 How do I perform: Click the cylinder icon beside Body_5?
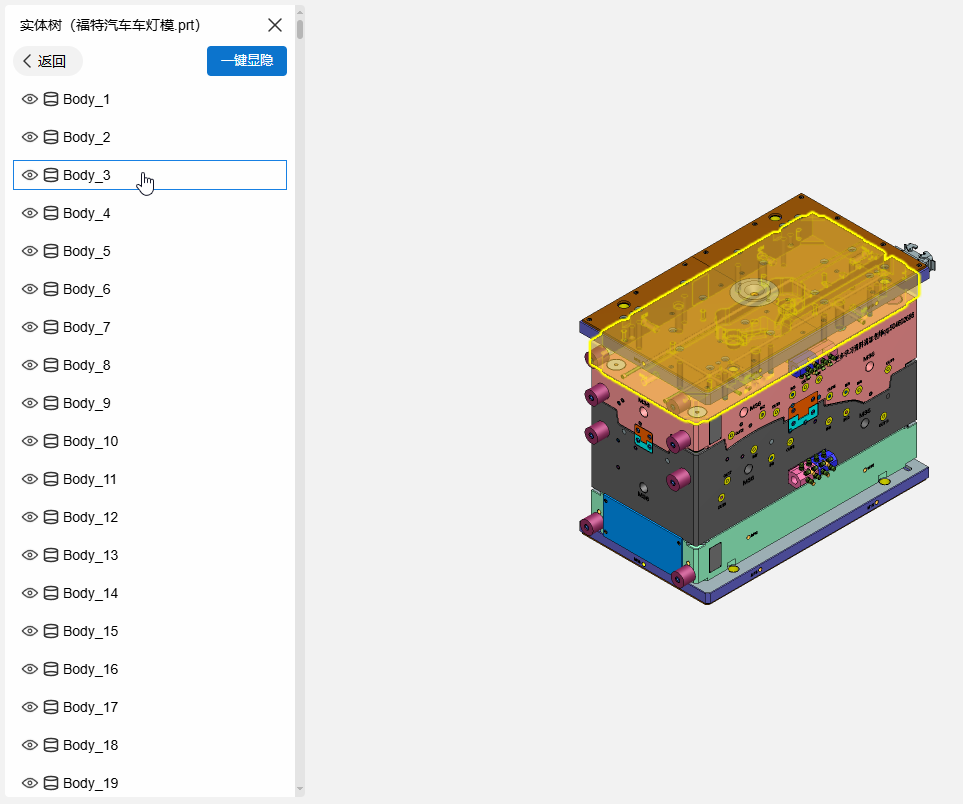pos(51,251)
